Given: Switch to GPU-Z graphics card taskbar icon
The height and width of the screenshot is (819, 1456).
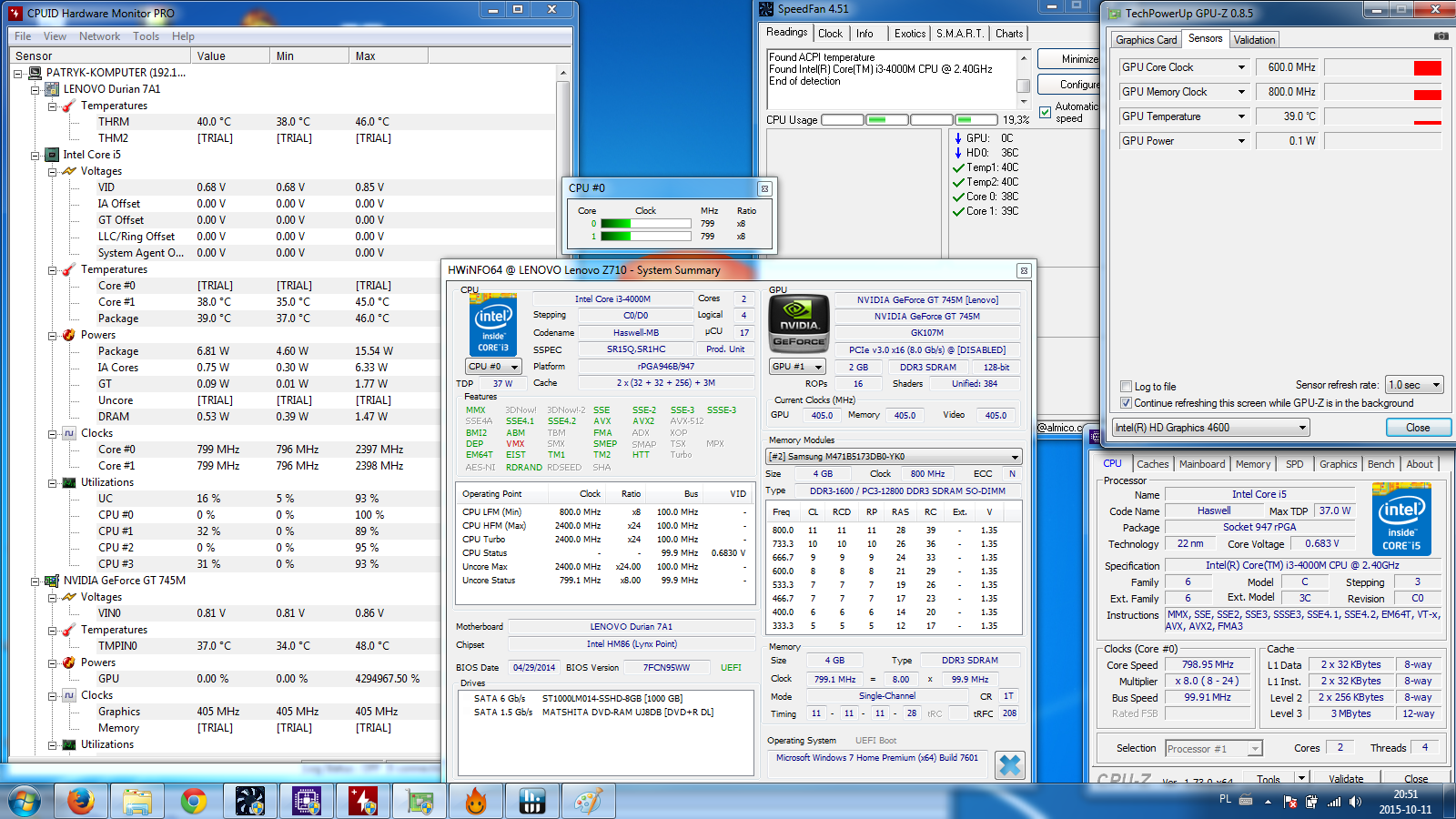Looking at the screenshot, I should pyautogui.click(x=420, y=801).
